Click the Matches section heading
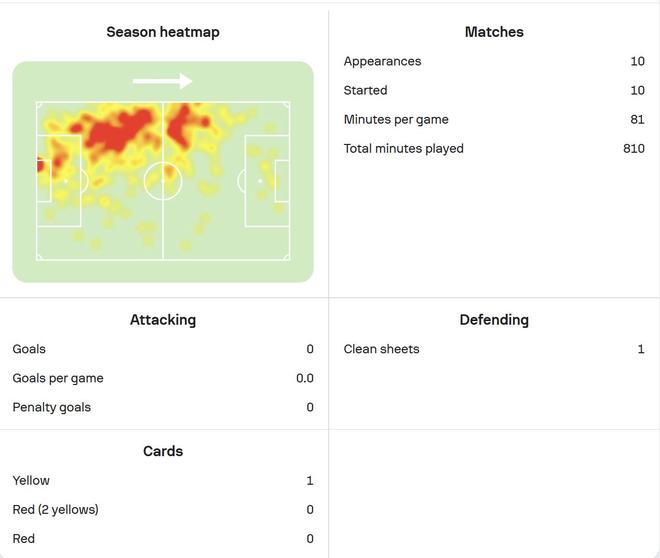The height and width of the screenshot is (558, 660). tap(494, 32)
